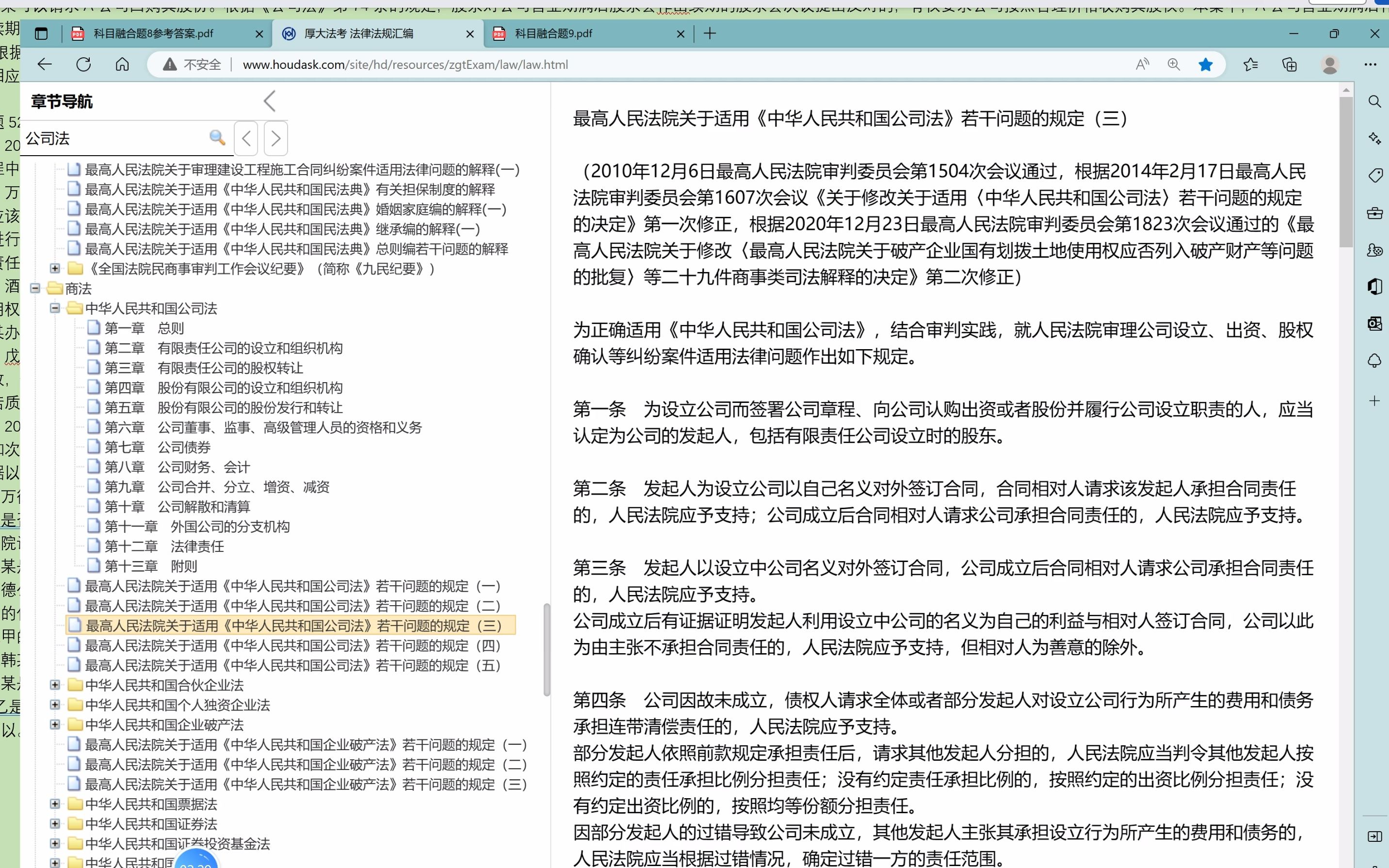Open Shopping tag icon in sidebar

click(1374, 175)
